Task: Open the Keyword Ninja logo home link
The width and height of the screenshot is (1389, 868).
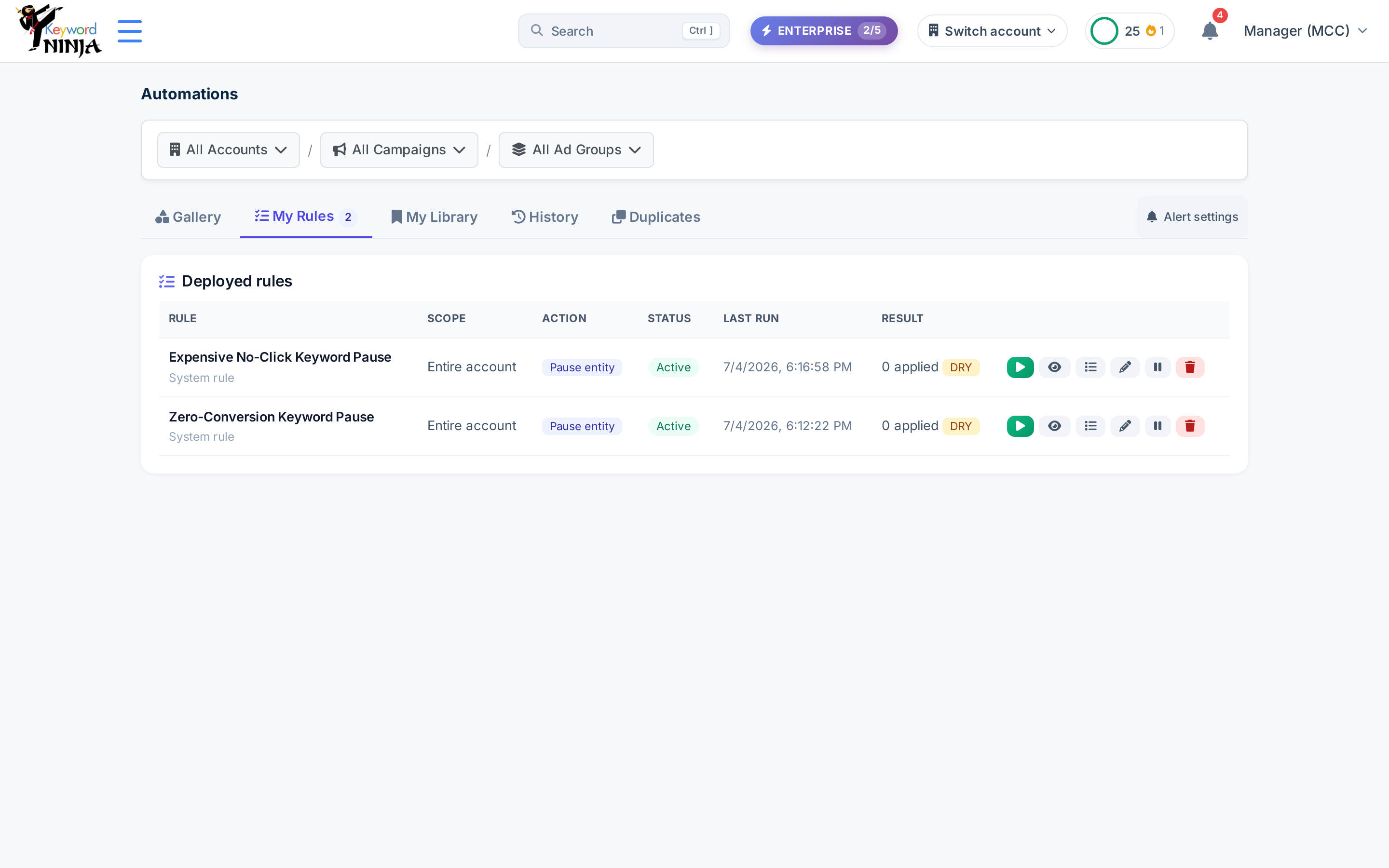Action: pos(58,30)
